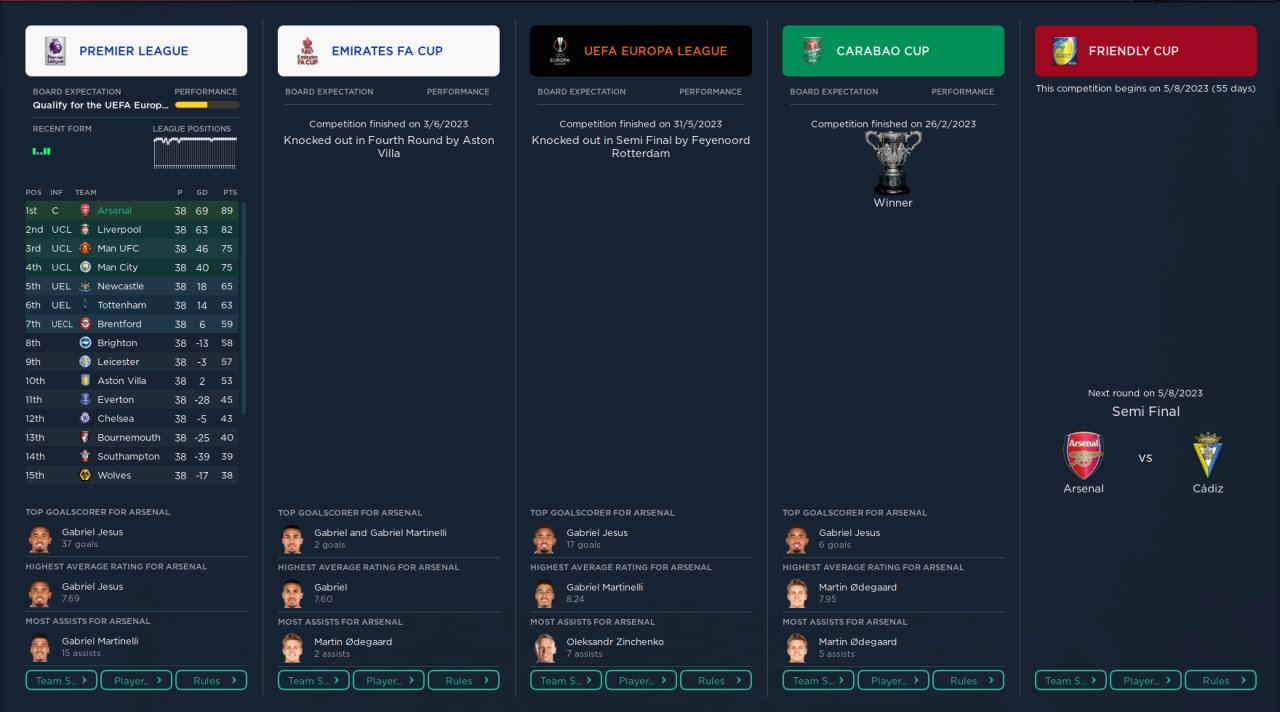Click the green Recent Form bars
1280x712 pixels.
coord(41,152)
